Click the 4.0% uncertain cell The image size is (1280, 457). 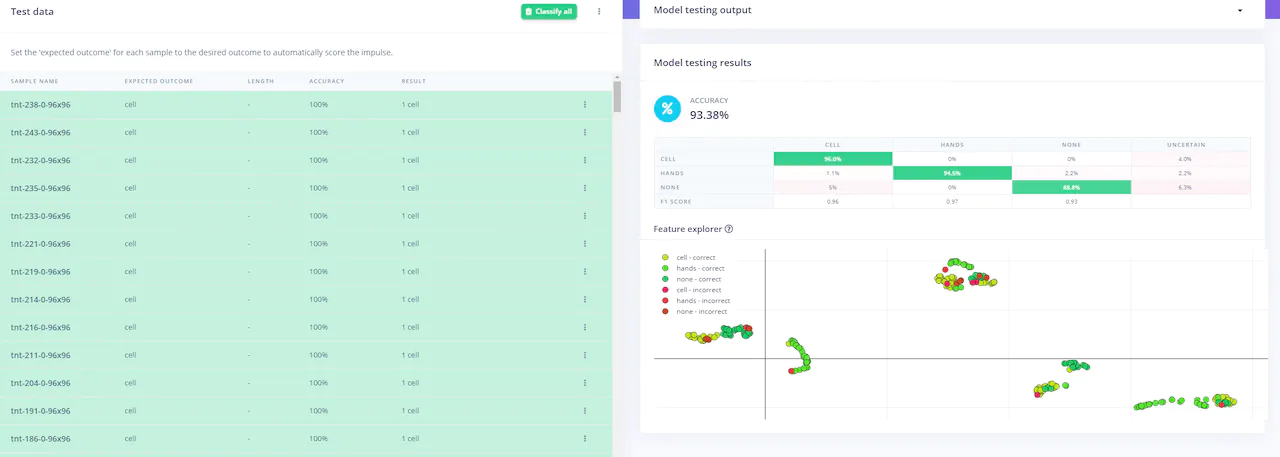click(1190, 158)
